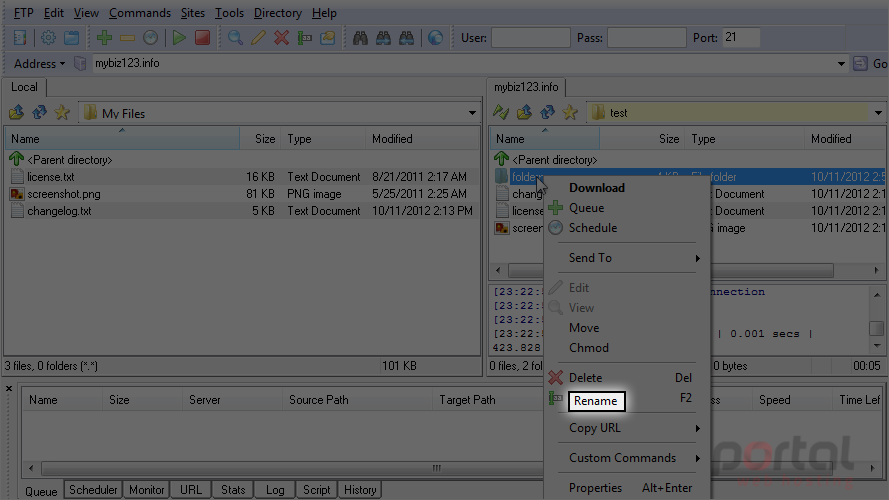The height and width of the screenshot is (500, 889).
Task: Click the Port field showing 21
Action: [740, 38]
